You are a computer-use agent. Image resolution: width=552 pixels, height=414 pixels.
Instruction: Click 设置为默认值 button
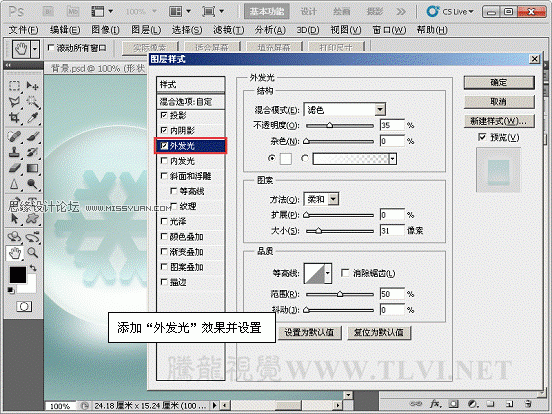click(309, 332)
